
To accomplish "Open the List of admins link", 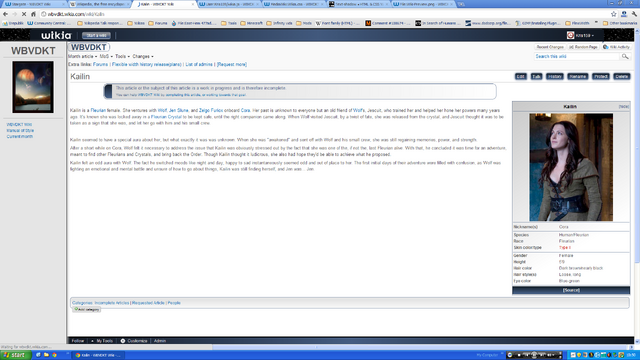I will (x=199, y=64).
